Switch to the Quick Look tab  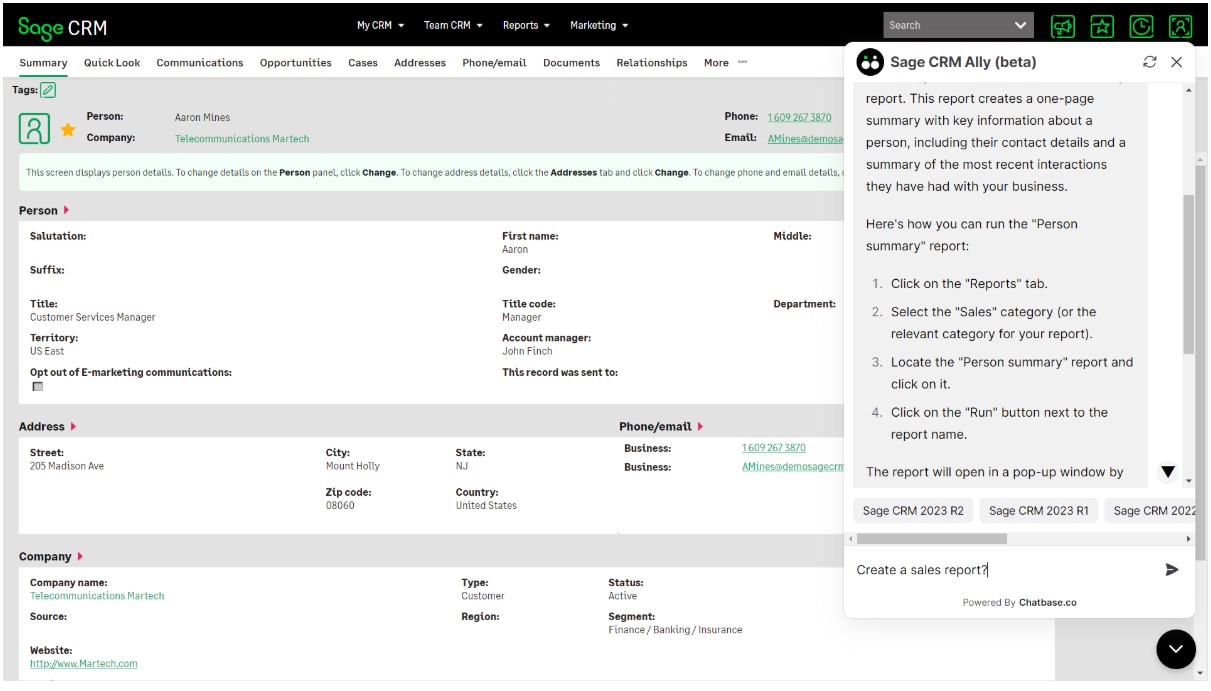pos(112,63)
